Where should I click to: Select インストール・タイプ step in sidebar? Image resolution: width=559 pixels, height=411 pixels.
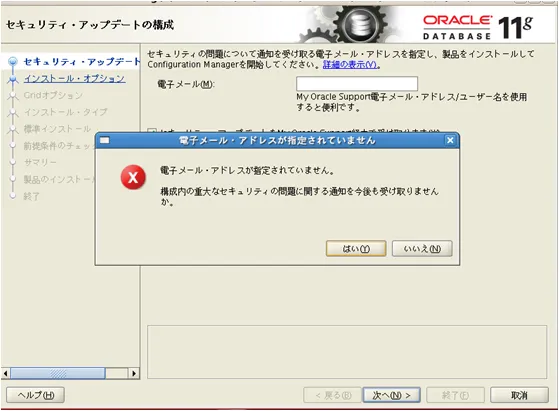pos(65,112)
